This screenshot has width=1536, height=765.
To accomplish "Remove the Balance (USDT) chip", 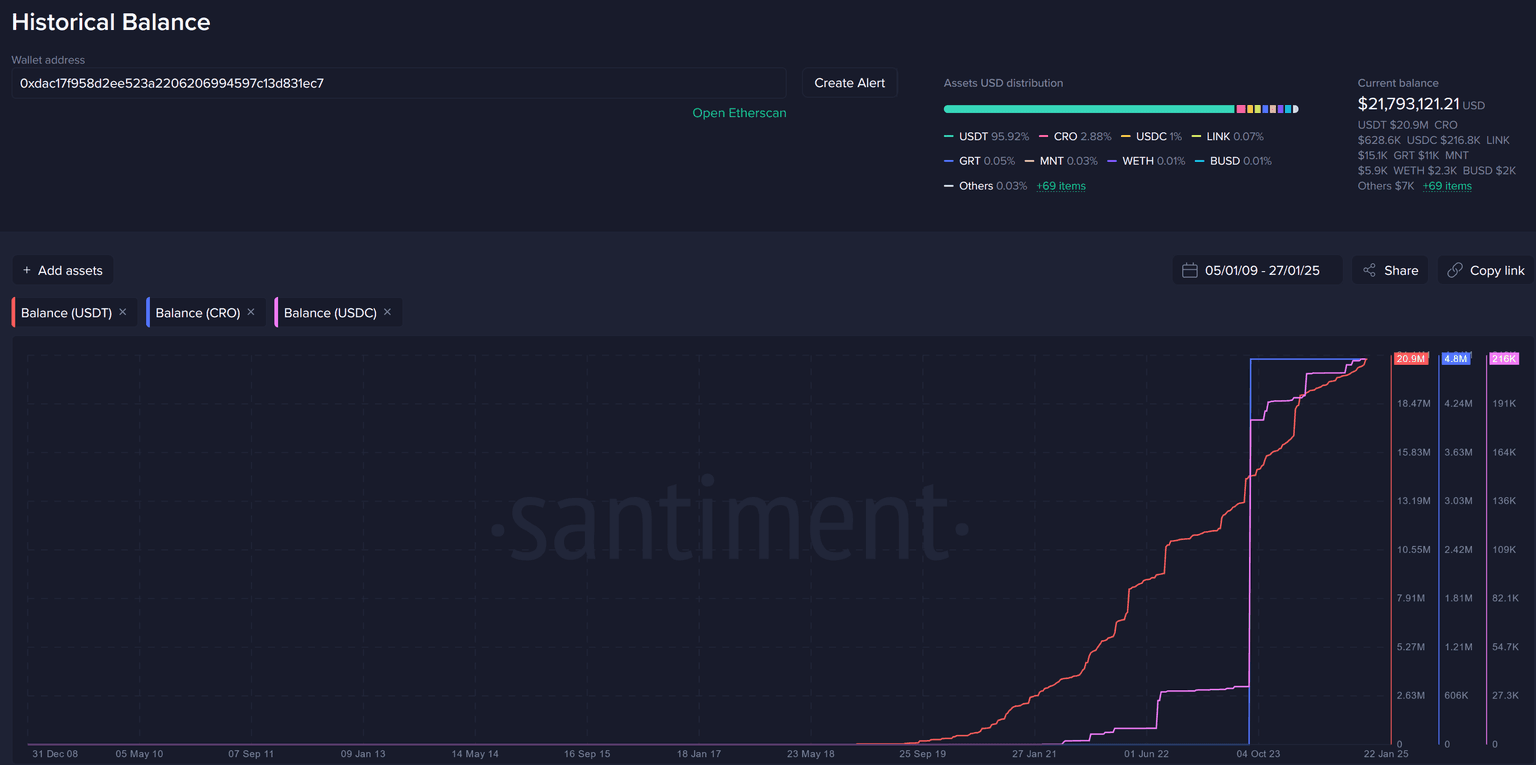I will 123,312.
